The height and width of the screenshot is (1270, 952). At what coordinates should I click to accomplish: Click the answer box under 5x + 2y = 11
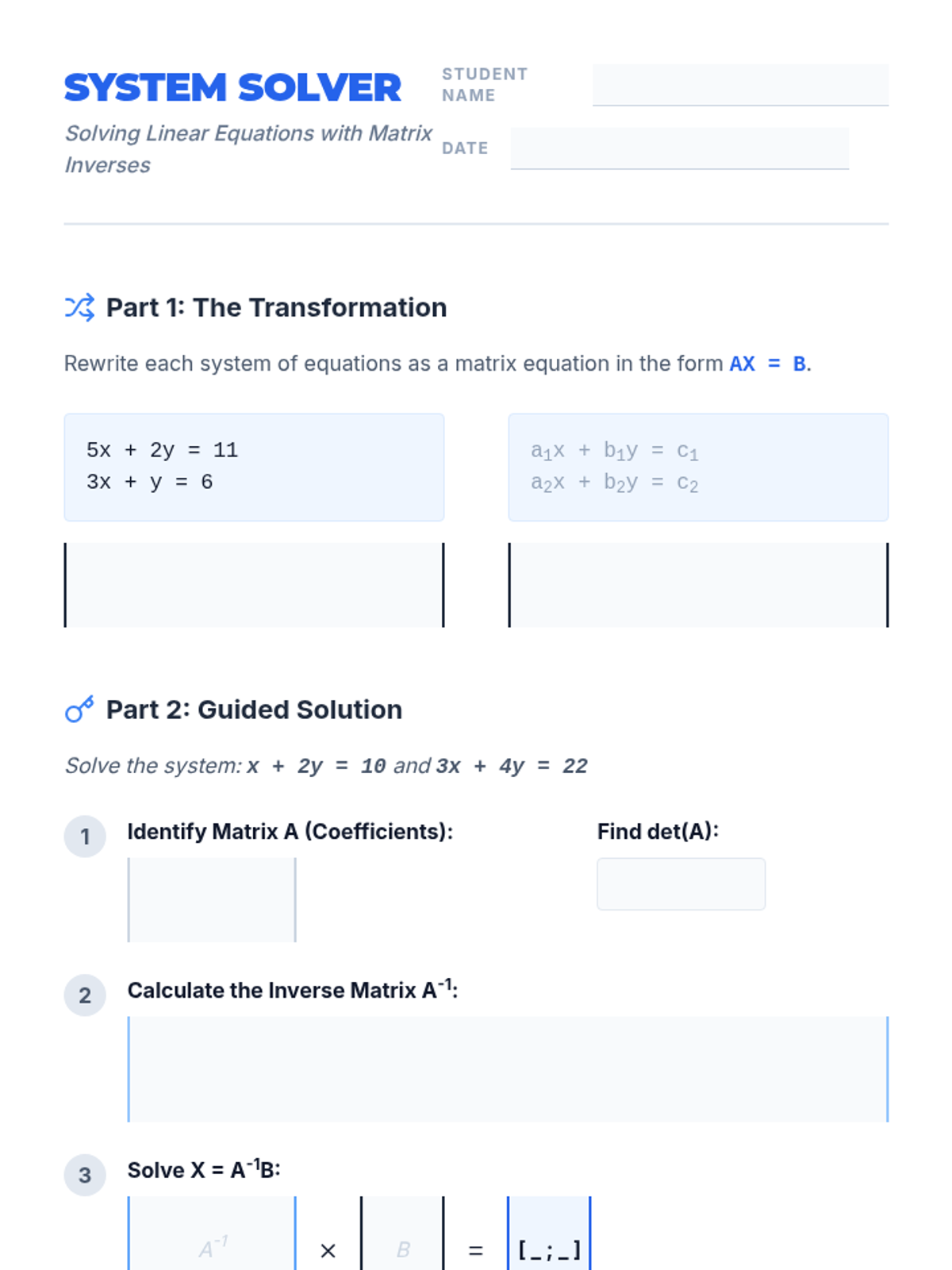254,585
